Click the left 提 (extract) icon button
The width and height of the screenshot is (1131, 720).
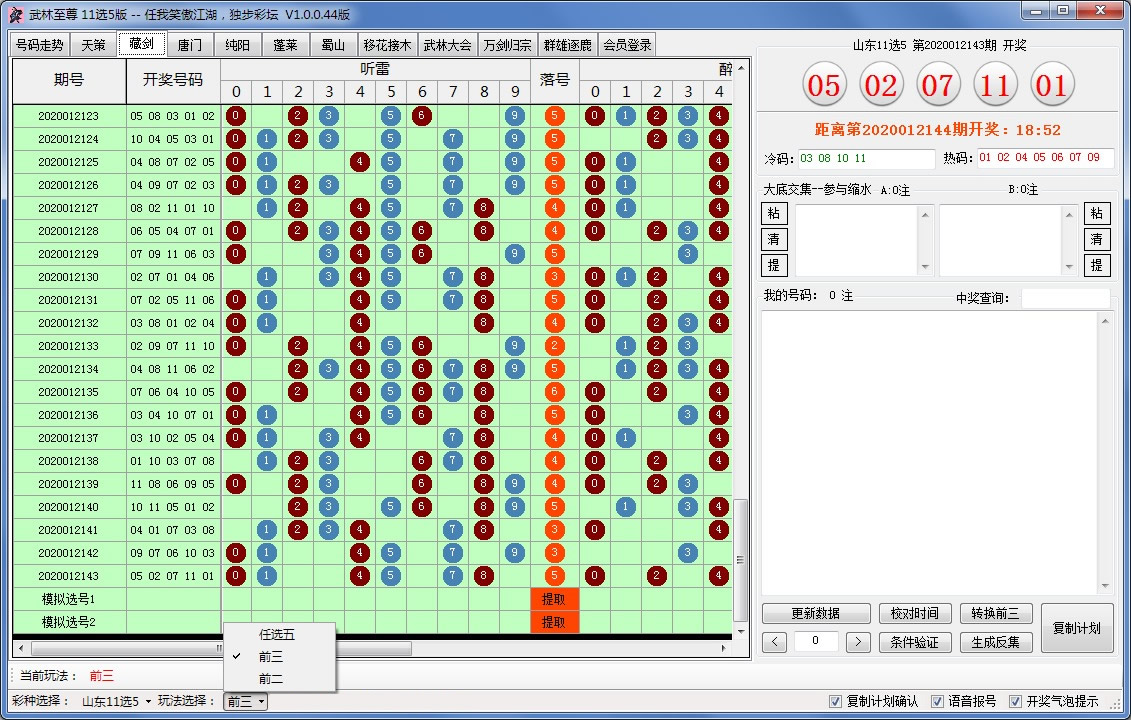click(773, 265)
